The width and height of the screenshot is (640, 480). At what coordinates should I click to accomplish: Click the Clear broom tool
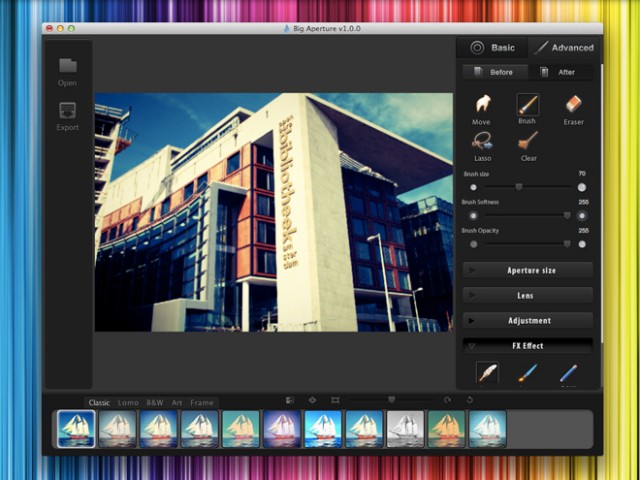pos(528,142)
